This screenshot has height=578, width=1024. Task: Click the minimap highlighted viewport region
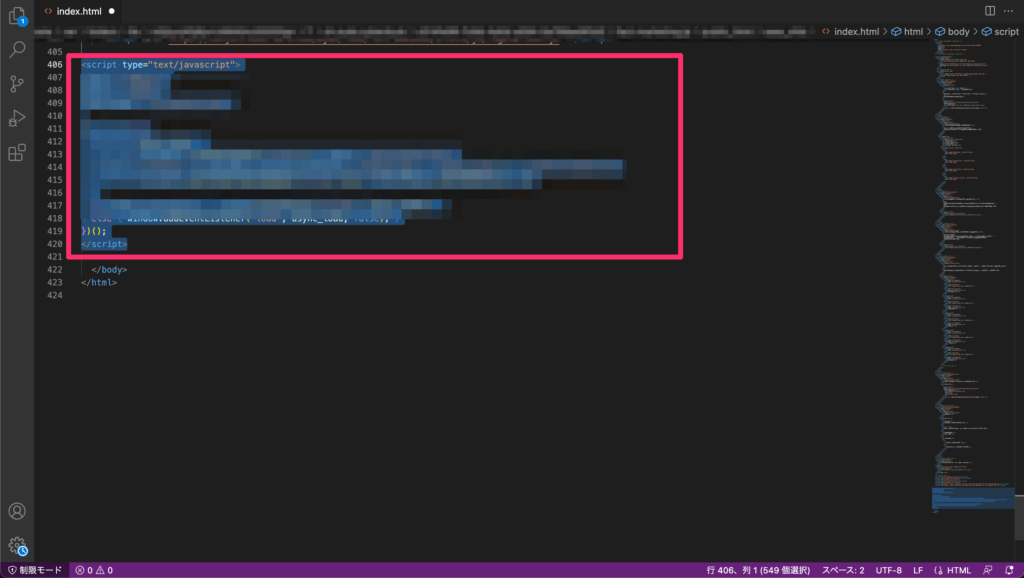tap(972, 497)
